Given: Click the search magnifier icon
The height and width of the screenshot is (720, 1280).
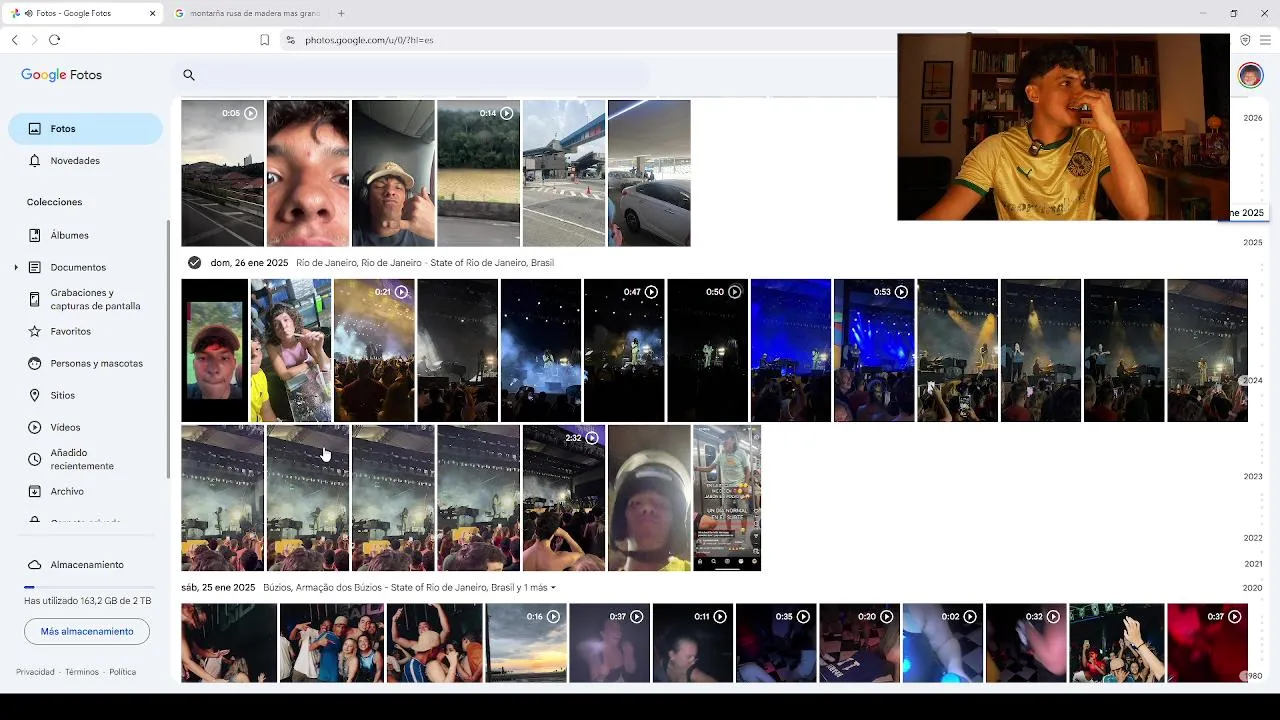Looking at the screenshot, I should coord(188,75).
